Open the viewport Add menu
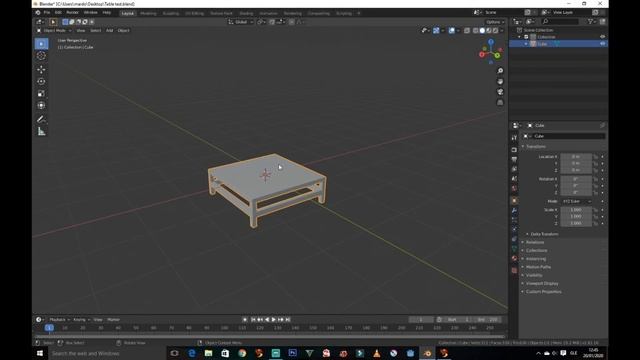 109,31
